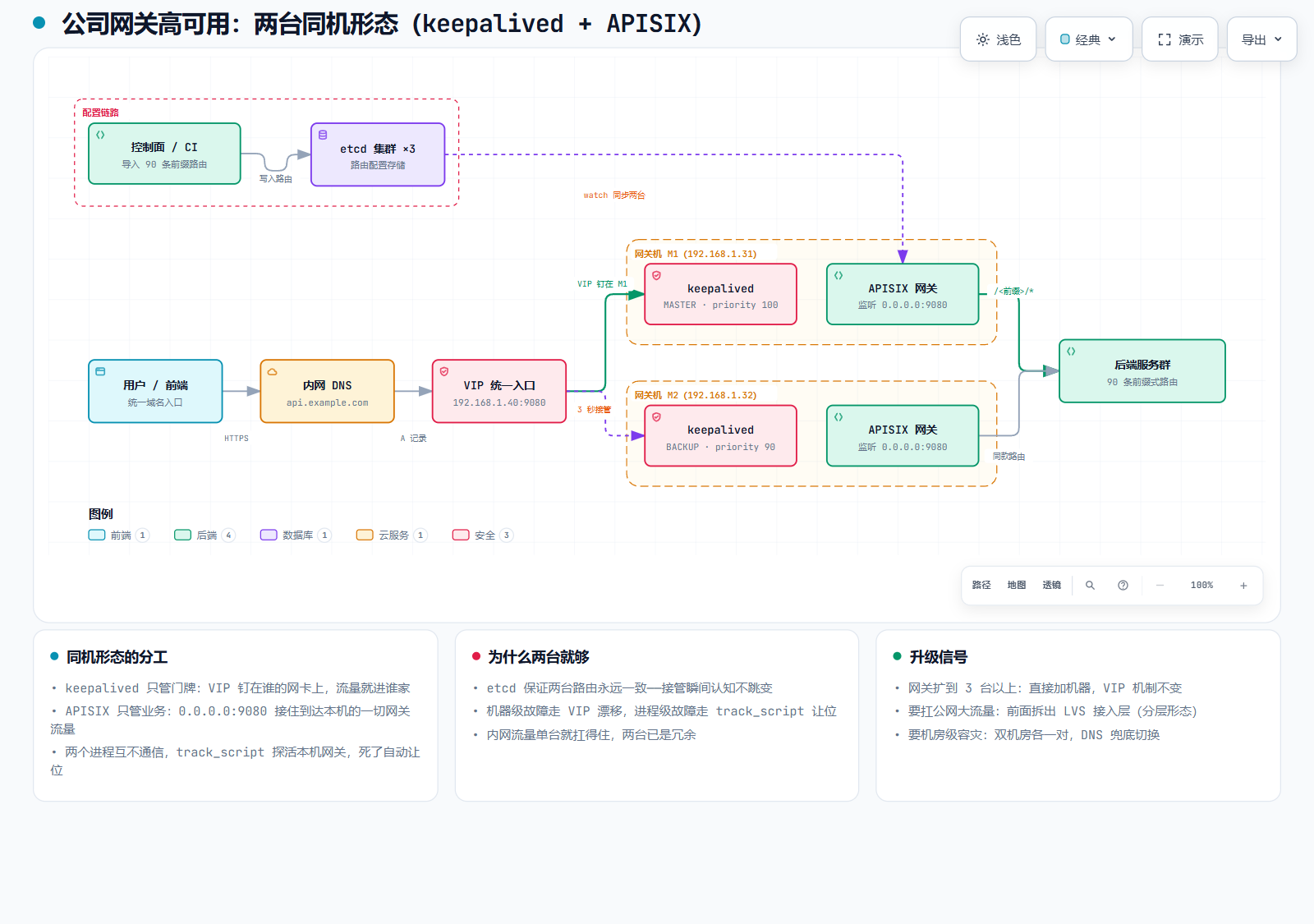The image size is (1314, 924).
Task: Click the 为什么两台就够 card heading
Action: tap(539, 657)
